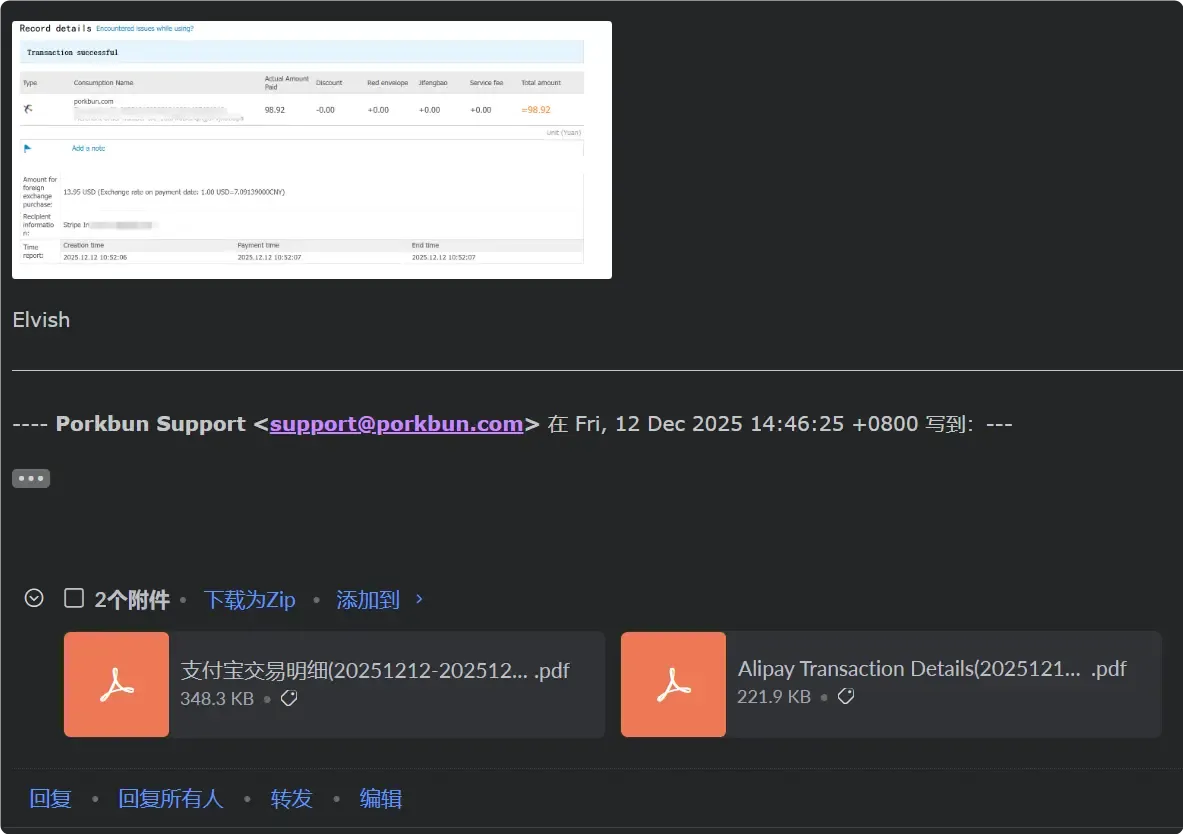Click the tag icon beside 348.3 KB
The height and width of the screenshot is (834, 1183).
tap(289, 698)
